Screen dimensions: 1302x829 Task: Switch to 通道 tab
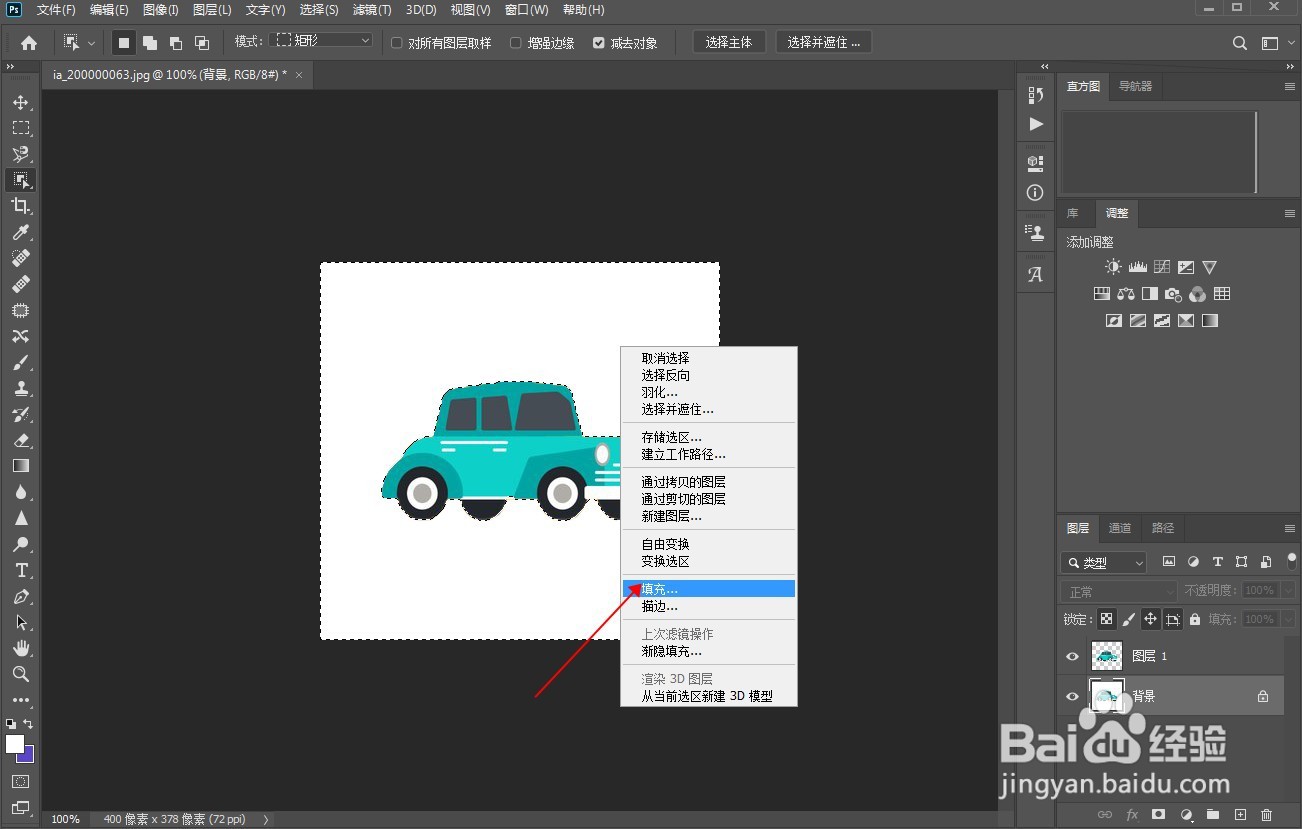click(x=1120, y=528)
